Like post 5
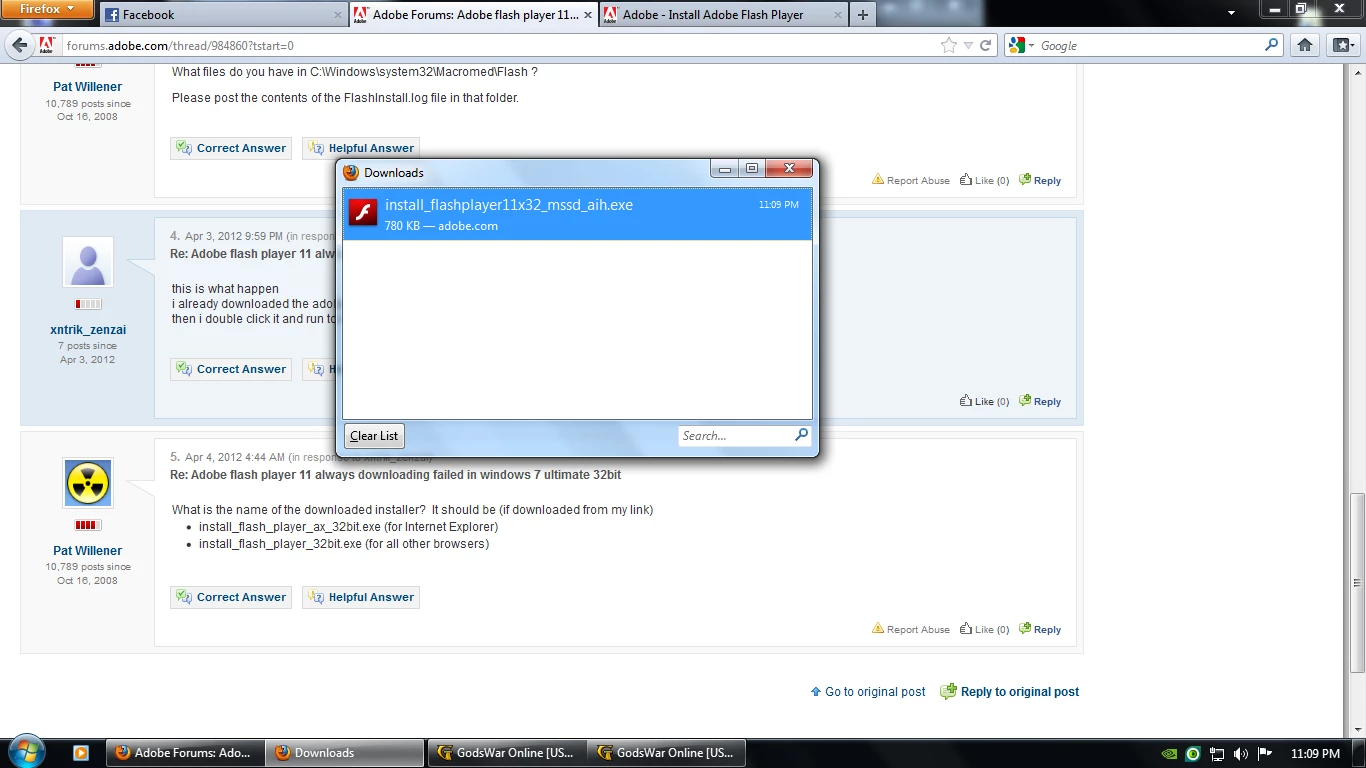The height and width of the screenshot is (768, 1366). (x=984, y=629)
